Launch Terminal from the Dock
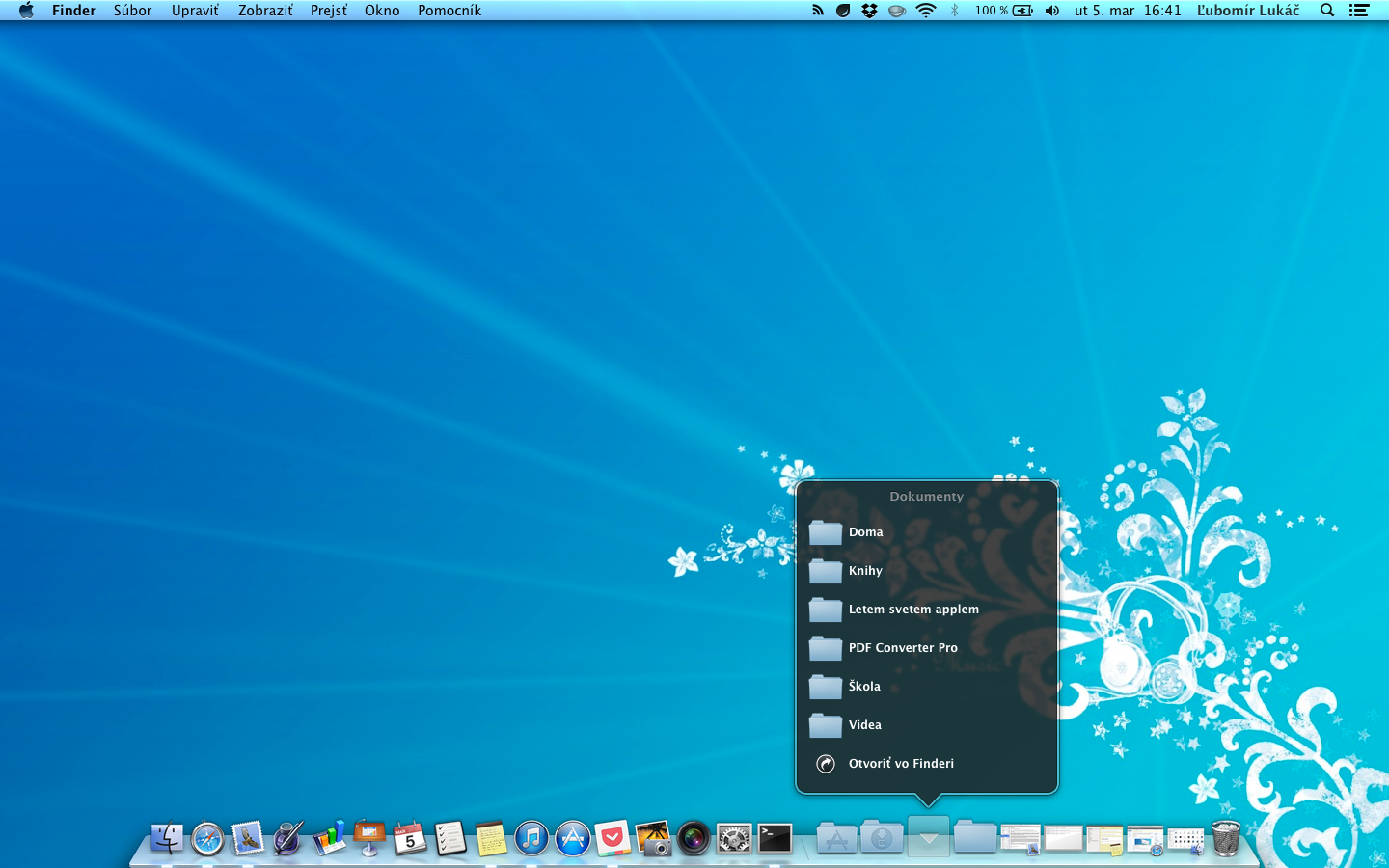The height and width of the screenshot is (868, 1389). (x=775, y=838)
